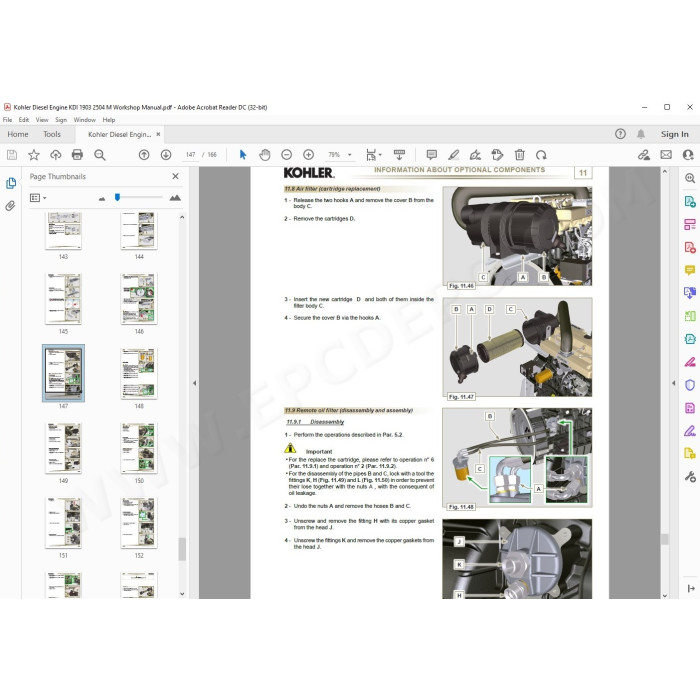
Task: Select page 151 thumbnail
Action: [63, 523]
